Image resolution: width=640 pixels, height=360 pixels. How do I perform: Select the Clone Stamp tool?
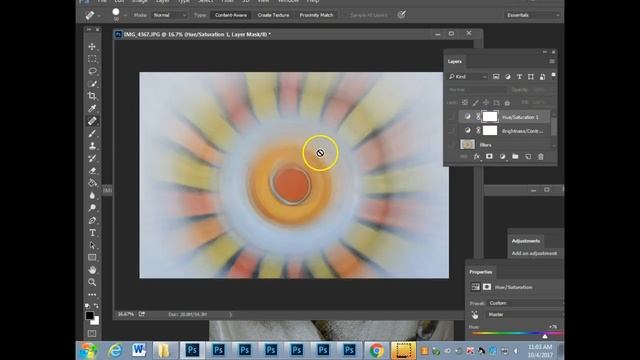[x=92, y=146]
